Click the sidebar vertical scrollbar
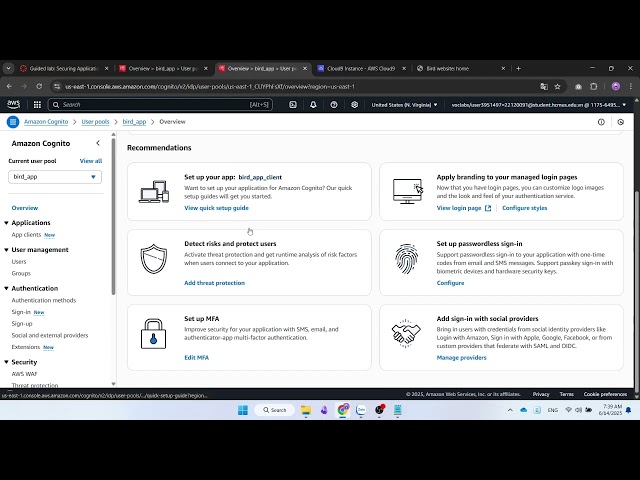The height and width of the screenshot is (480, 640). (x=113, y=216)
